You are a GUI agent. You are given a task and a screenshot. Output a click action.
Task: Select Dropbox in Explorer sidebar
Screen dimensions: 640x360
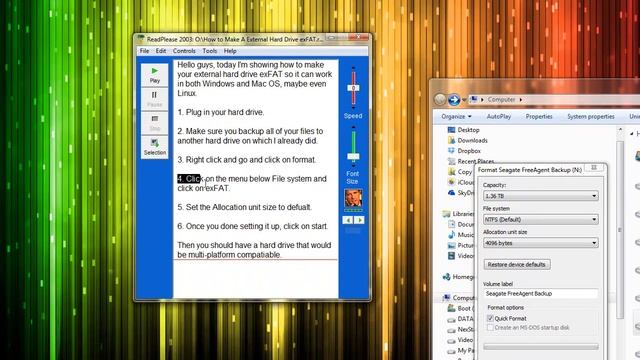point(469,151)
